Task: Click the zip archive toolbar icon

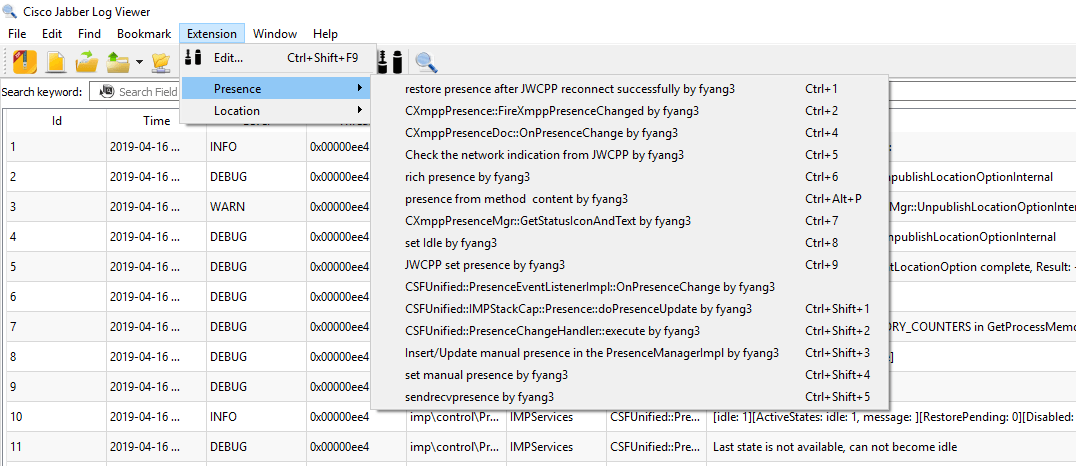Action: click(x=25, y=62)
